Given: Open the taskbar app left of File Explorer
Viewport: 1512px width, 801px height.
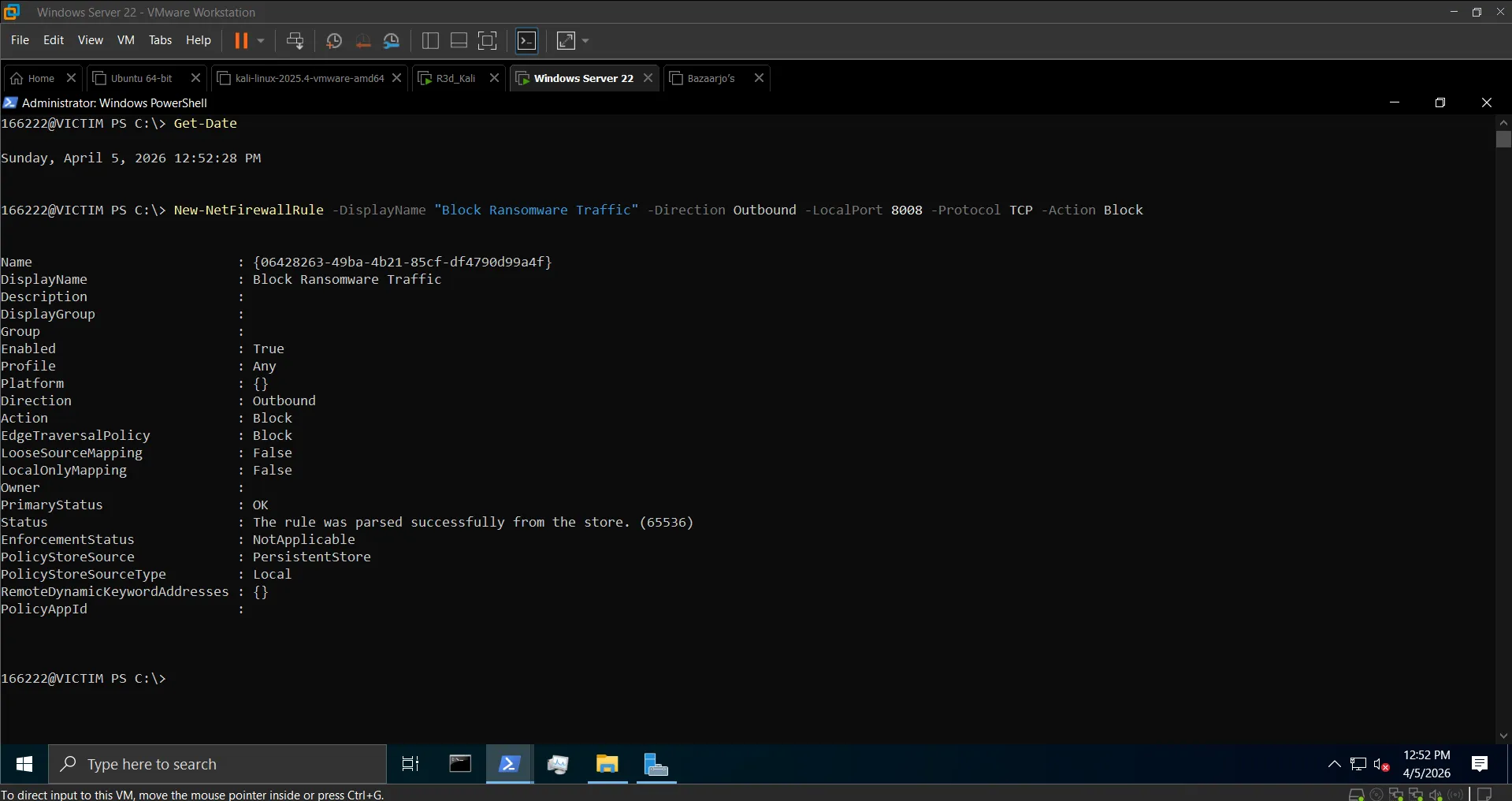Looking at the screenshot, I should click(558, 764).
